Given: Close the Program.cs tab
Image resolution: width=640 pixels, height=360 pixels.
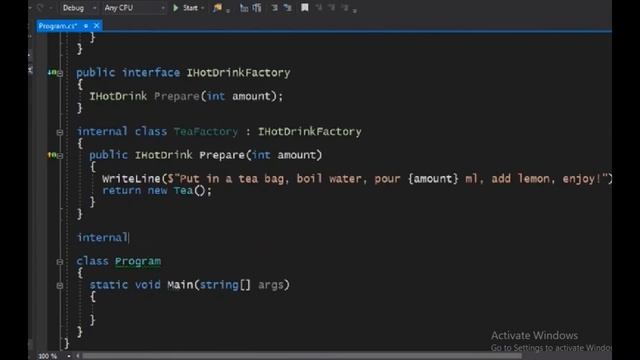Looking at the screenshot, I should pos(96,26).
